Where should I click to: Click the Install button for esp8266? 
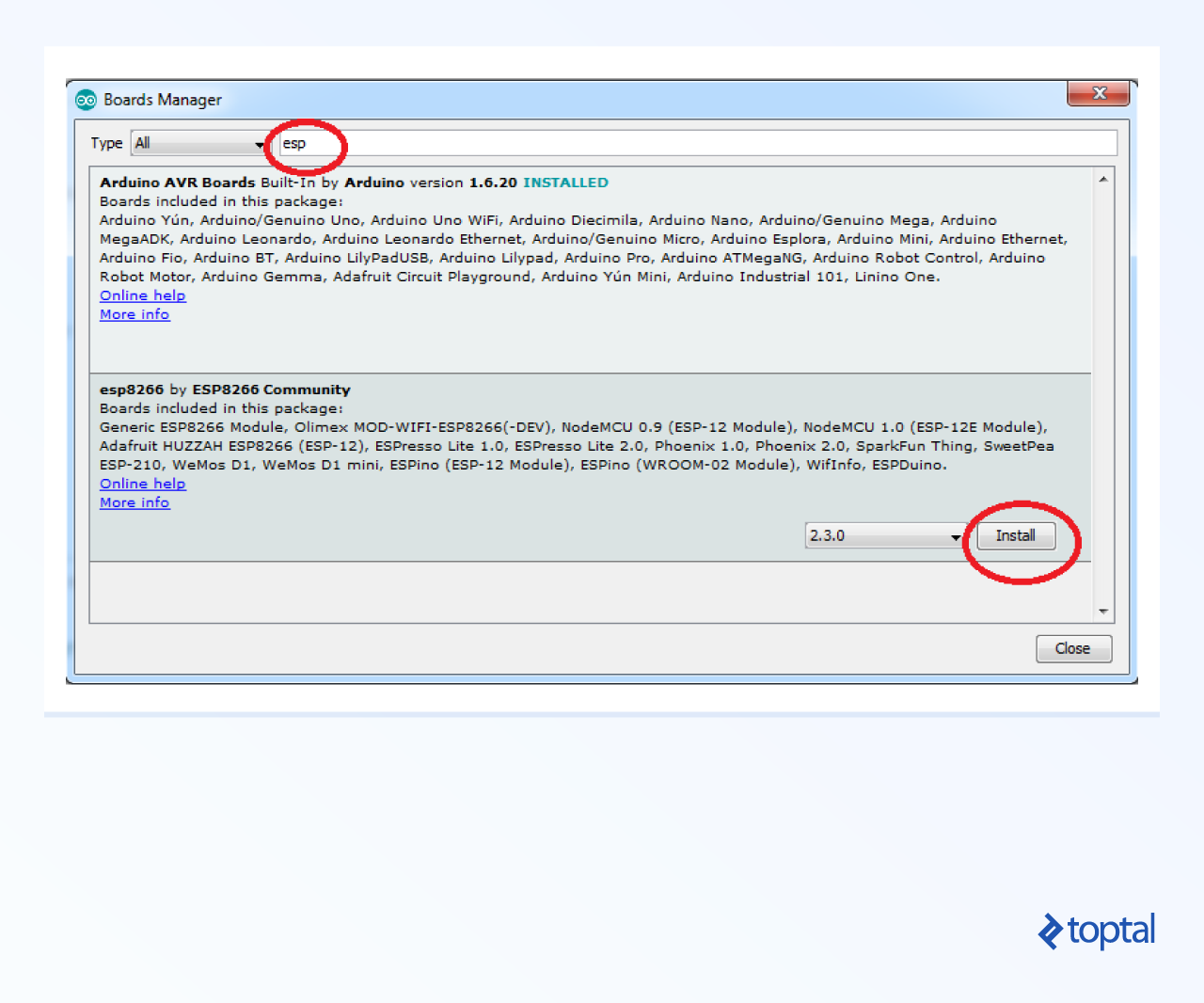click(1015, 535)
